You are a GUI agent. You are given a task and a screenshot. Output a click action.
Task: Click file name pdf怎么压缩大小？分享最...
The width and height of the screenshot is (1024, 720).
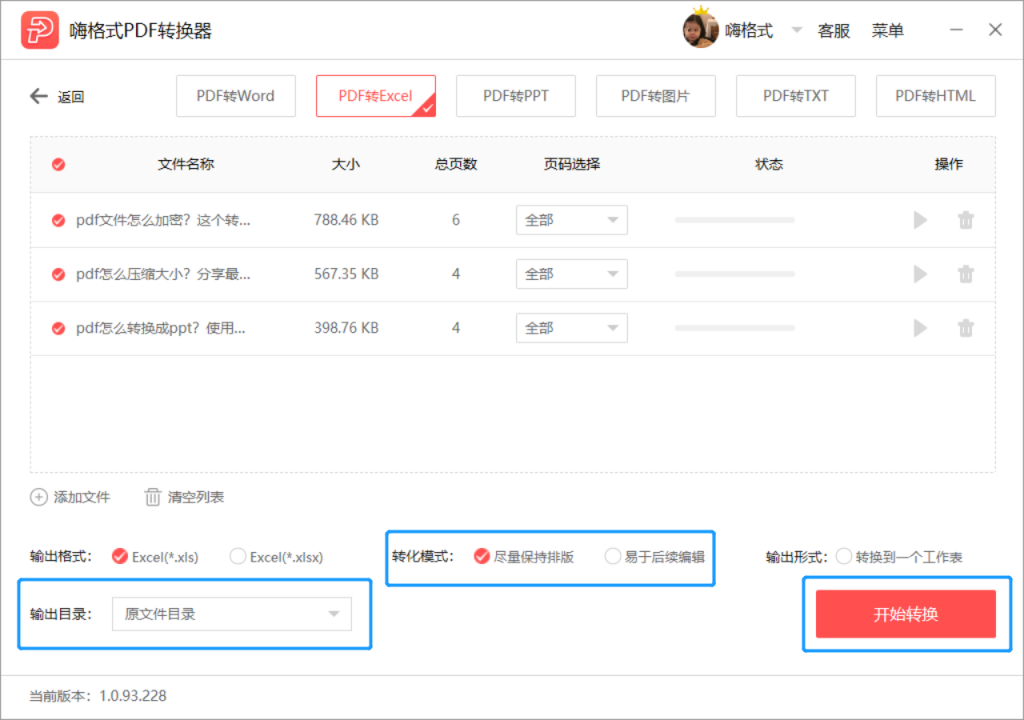click(163, 274)
